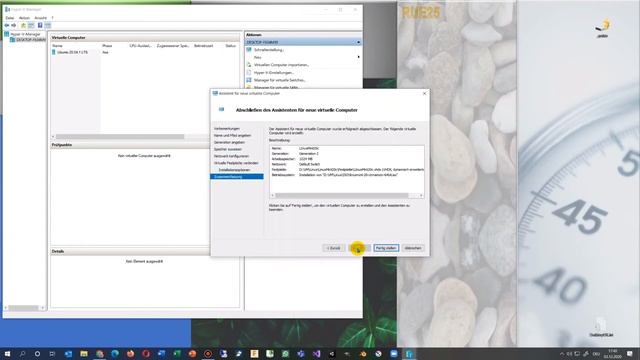
Task: Go to Installationsoptionen wizard step
Action: click(234, 170)
